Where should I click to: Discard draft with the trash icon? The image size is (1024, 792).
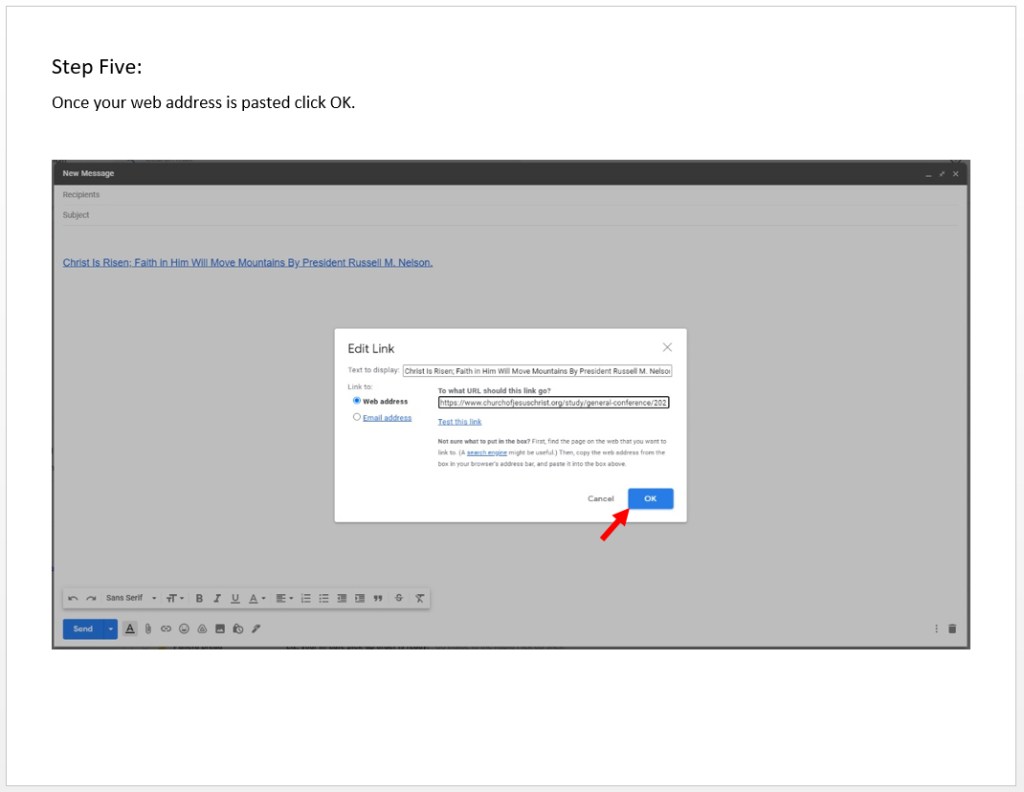951,629
